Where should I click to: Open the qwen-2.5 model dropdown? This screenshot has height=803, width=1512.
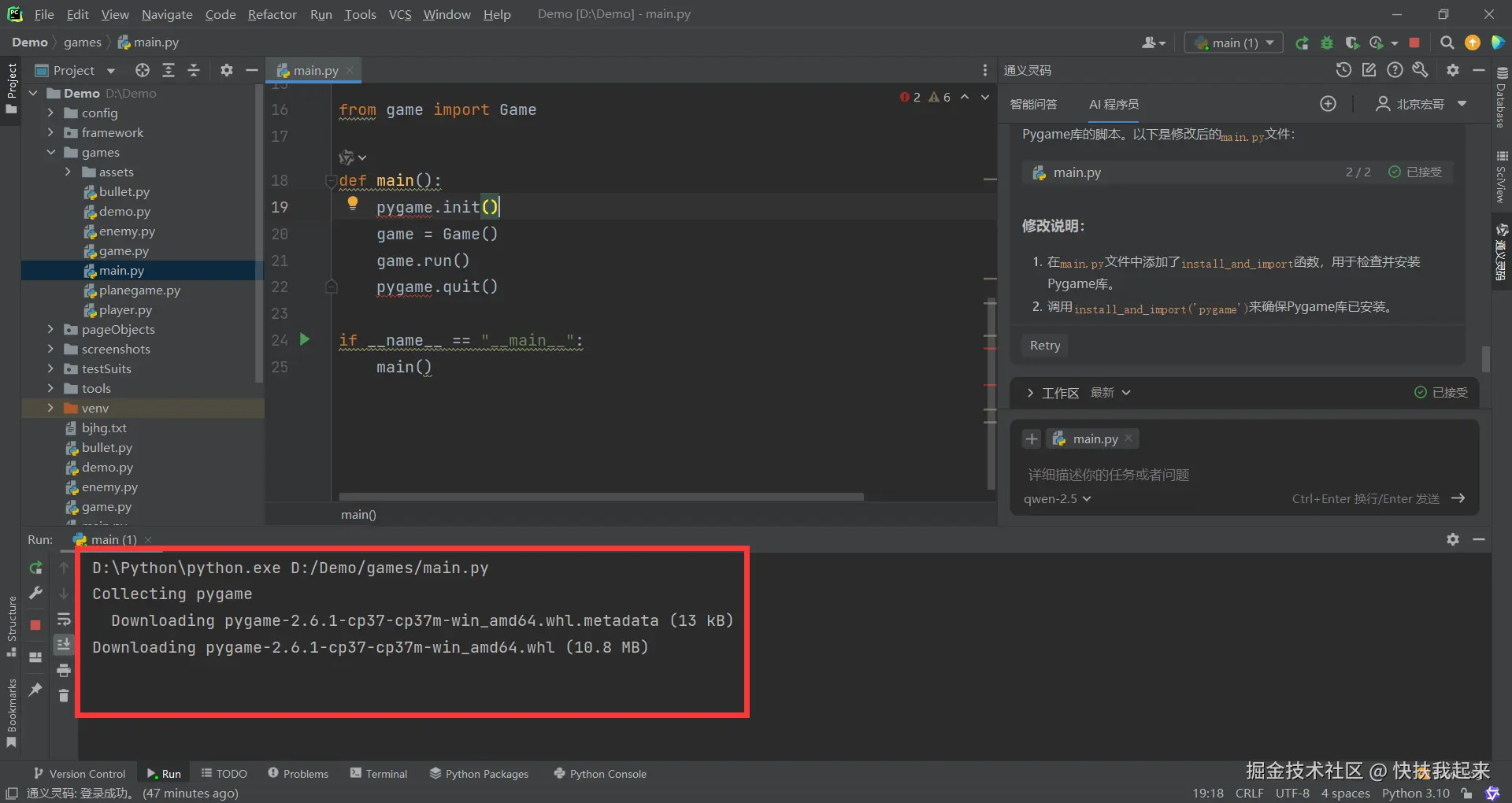pos(1057,498)
